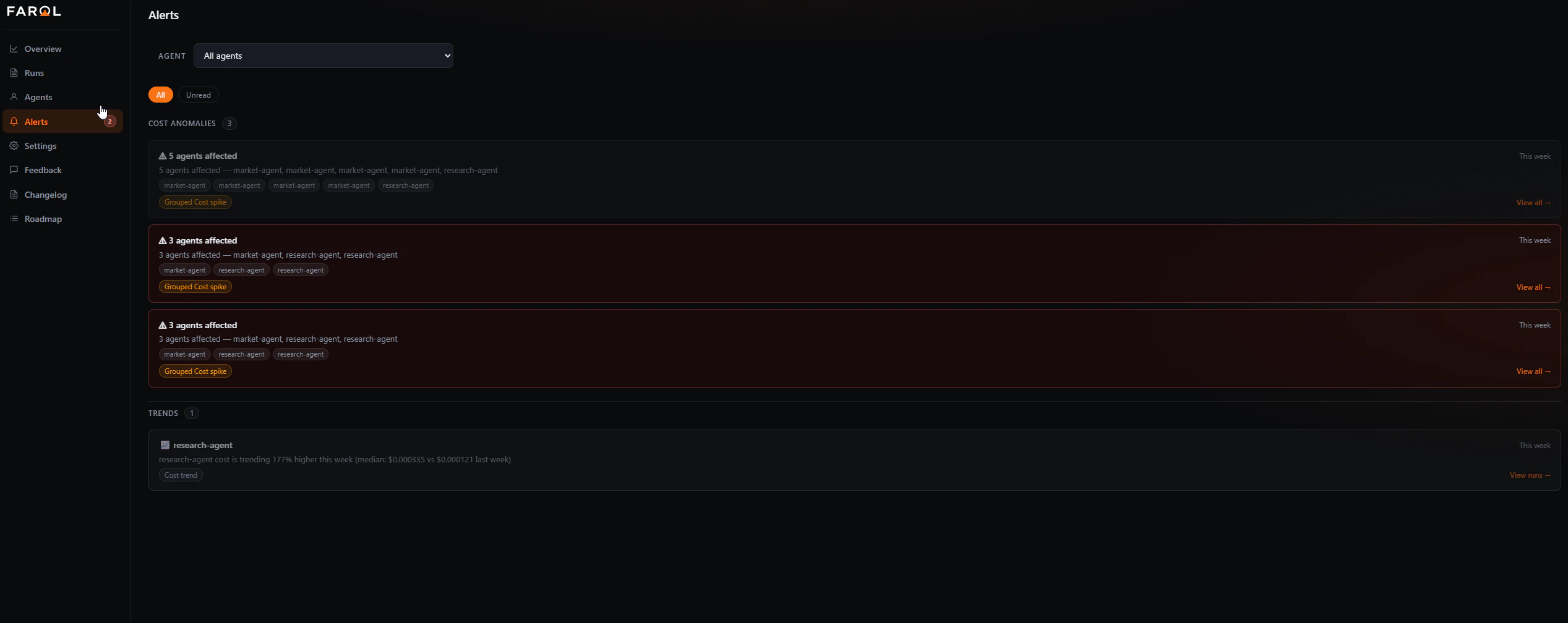The image size is (1568, 623).
Task: Click the Changelog file icon
Action: click(x=14, y=195)
